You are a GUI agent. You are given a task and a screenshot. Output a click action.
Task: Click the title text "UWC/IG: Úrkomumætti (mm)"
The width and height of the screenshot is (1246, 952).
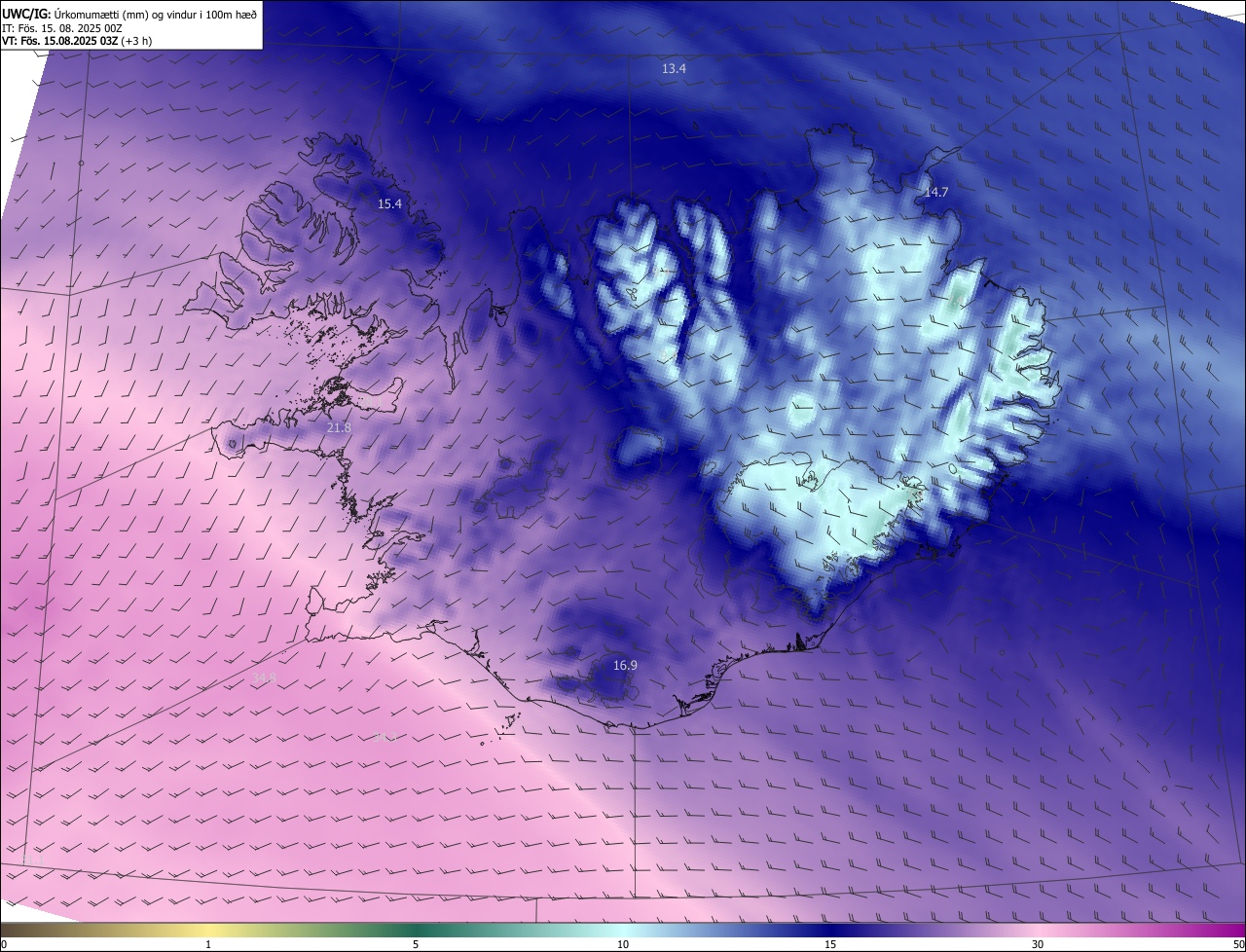click(x=74, y=13)
